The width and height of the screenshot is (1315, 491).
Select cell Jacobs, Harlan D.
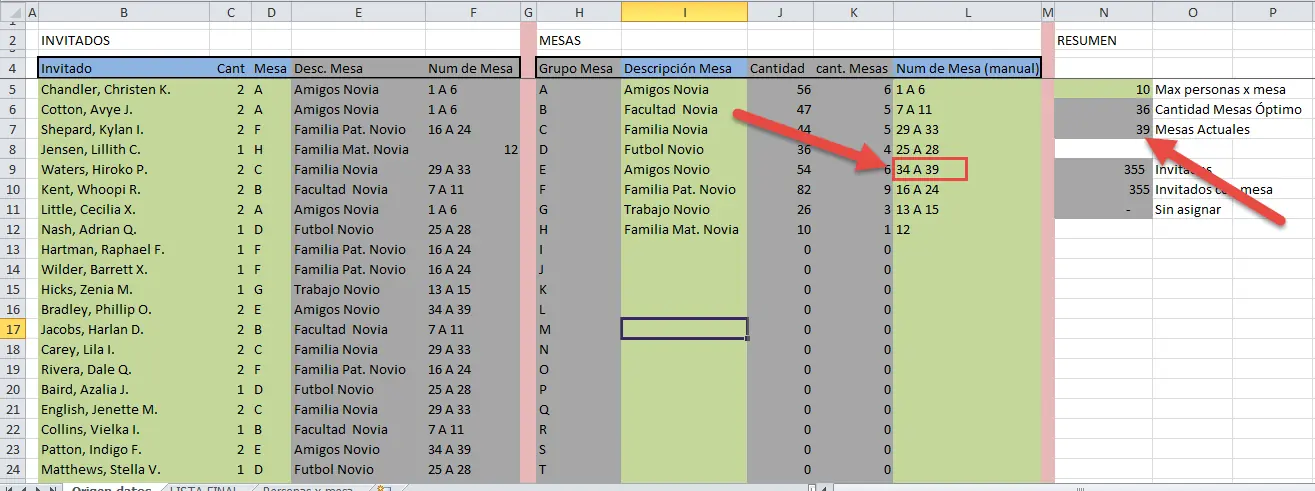coord(124,329)
